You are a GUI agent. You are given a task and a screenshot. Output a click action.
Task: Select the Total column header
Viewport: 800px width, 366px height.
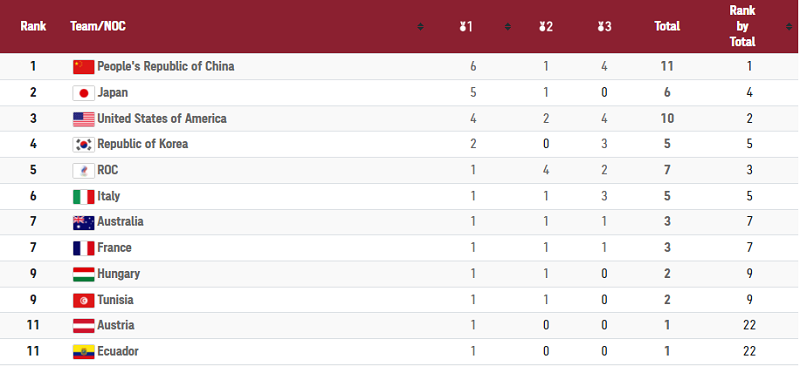point(667,26)
